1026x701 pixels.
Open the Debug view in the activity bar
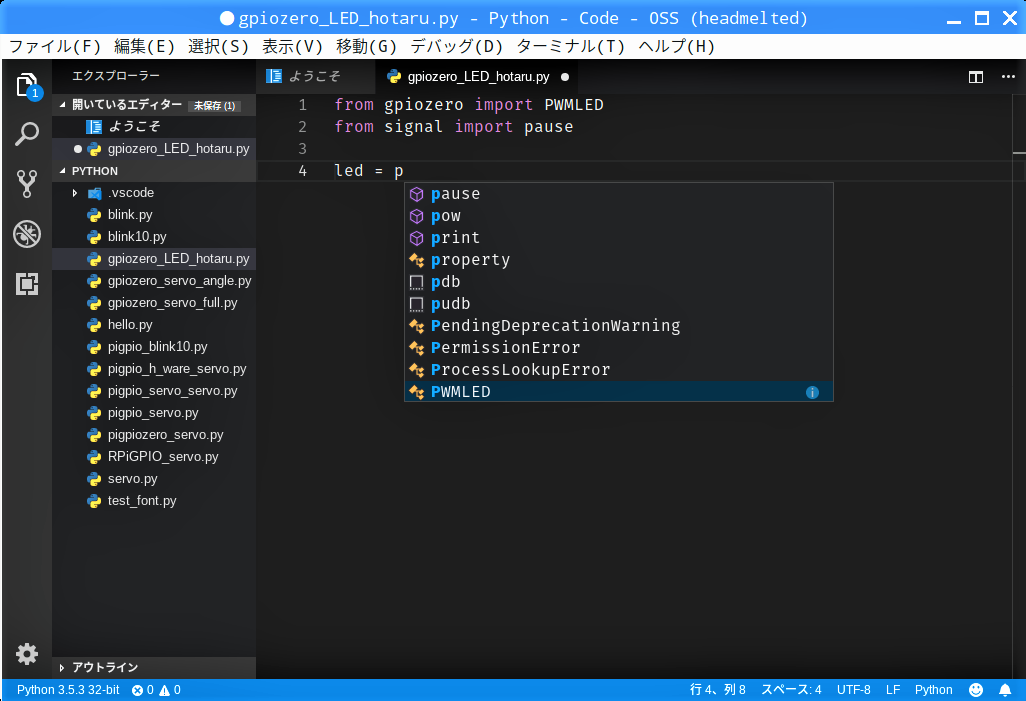click(27, 234)
